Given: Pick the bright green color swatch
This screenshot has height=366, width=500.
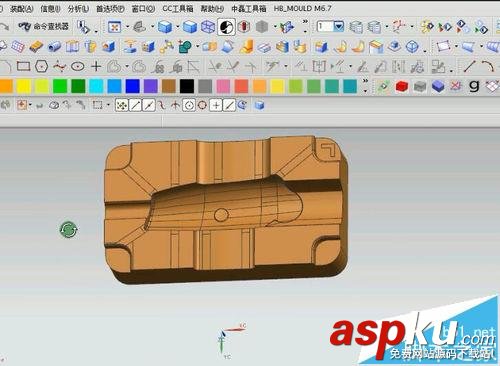Looking at the screenshot, I should 60,86.
